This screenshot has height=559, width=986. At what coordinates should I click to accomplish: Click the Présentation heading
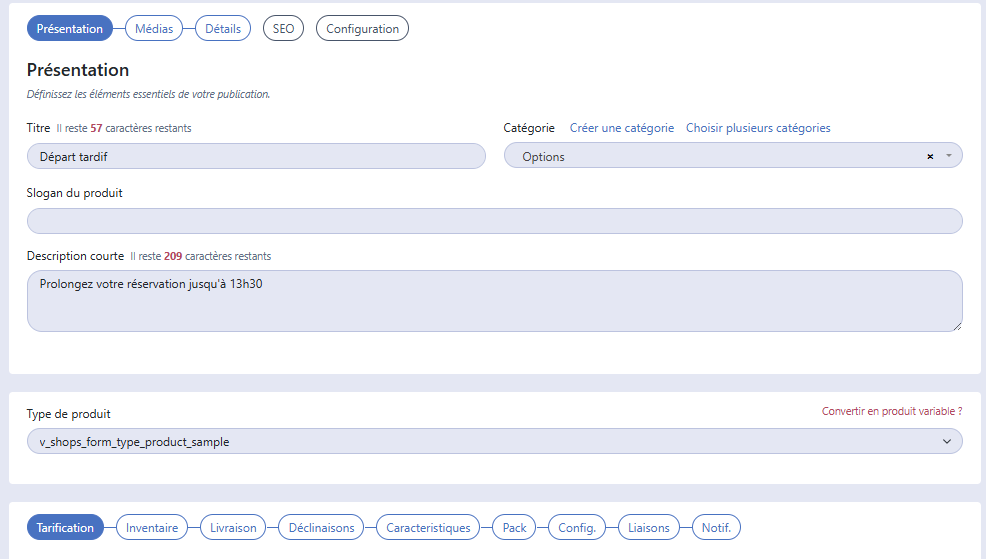pyautogui.click(x=77, y=70)
